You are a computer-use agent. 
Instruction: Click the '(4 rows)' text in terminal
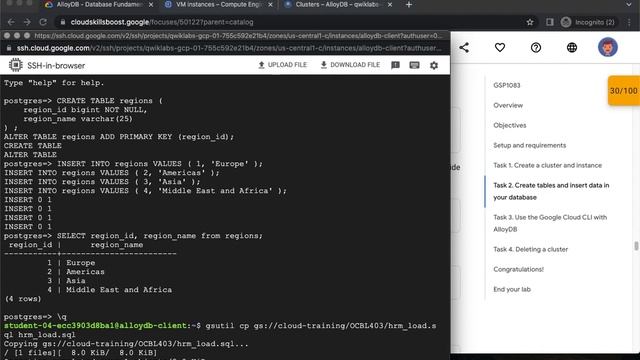click(23, 299)
